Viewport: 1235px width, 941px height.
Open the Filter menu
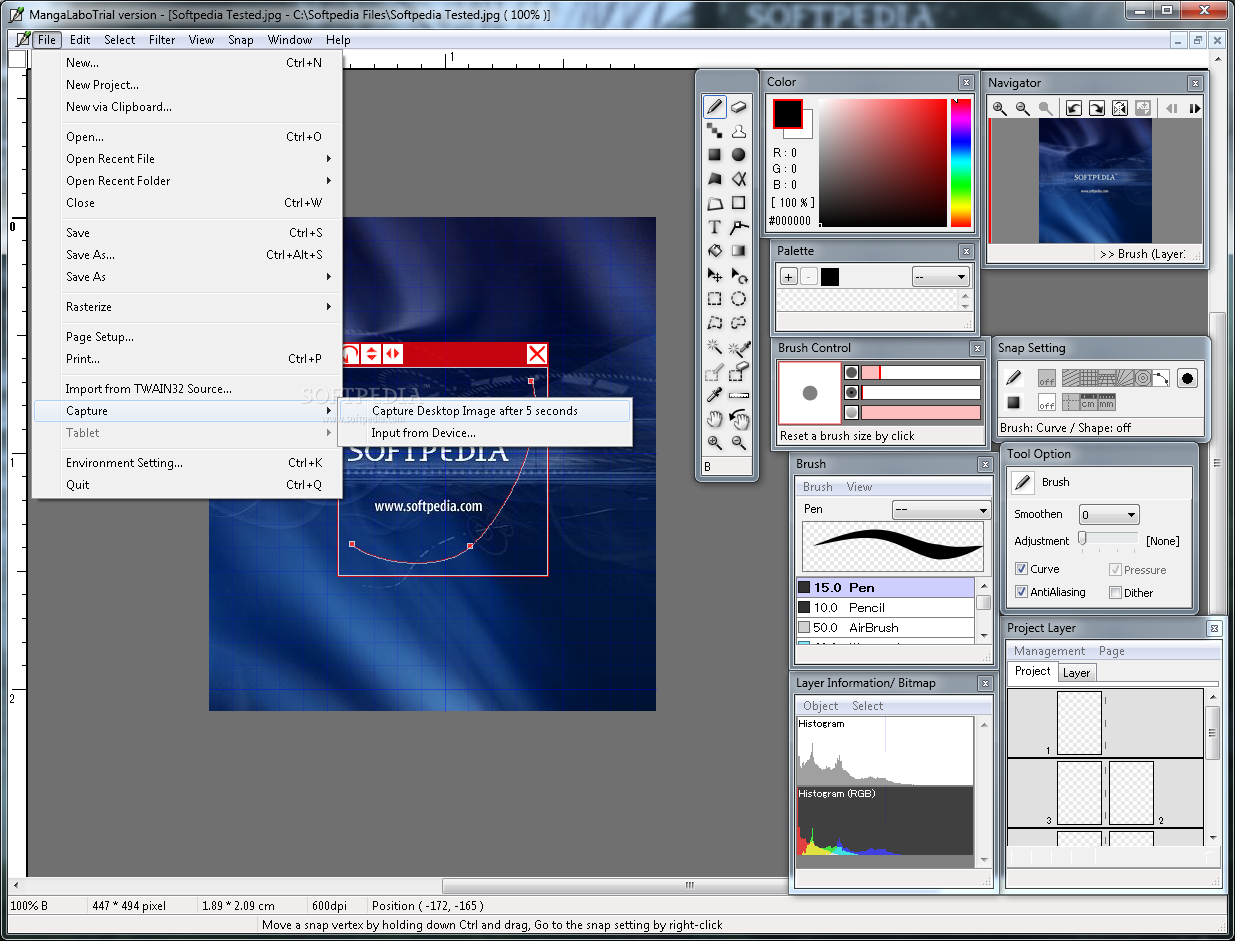(162, 40)
